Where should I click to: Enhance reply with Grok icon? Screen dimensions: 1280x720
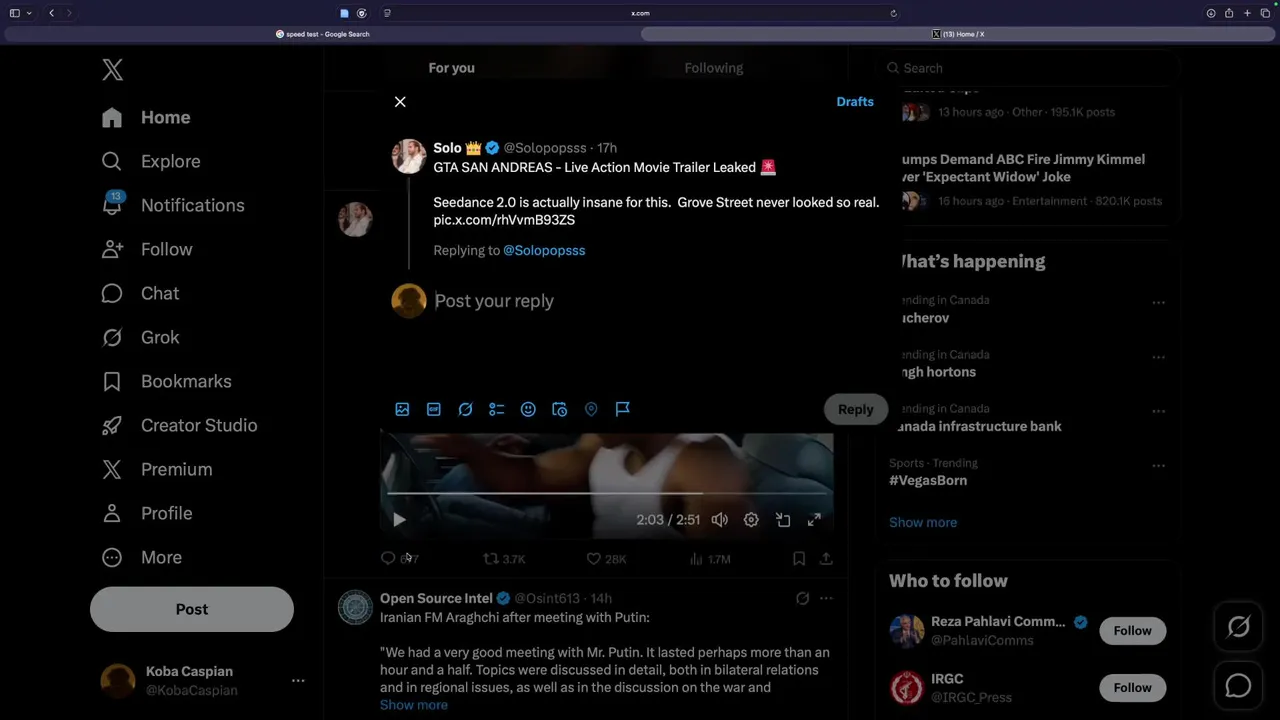[x=465, y=409]
